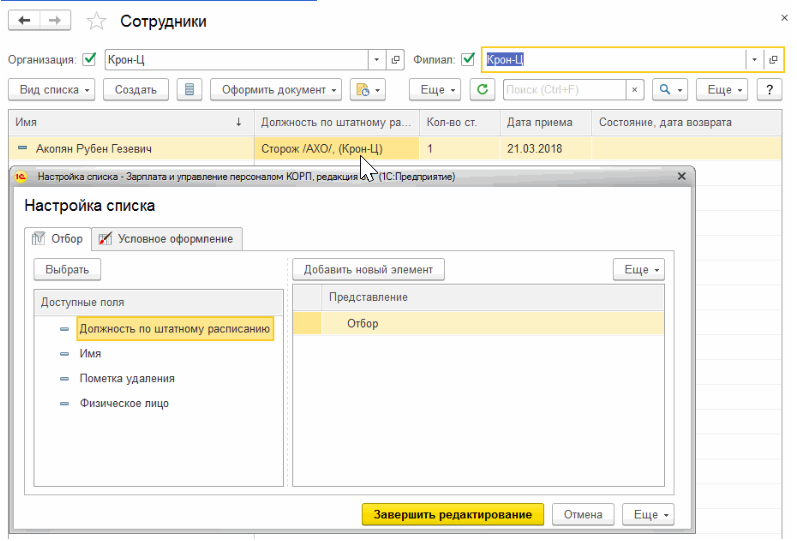Click the date cell 21.03.2018
The image size is (797, 541).
(546, 149)
